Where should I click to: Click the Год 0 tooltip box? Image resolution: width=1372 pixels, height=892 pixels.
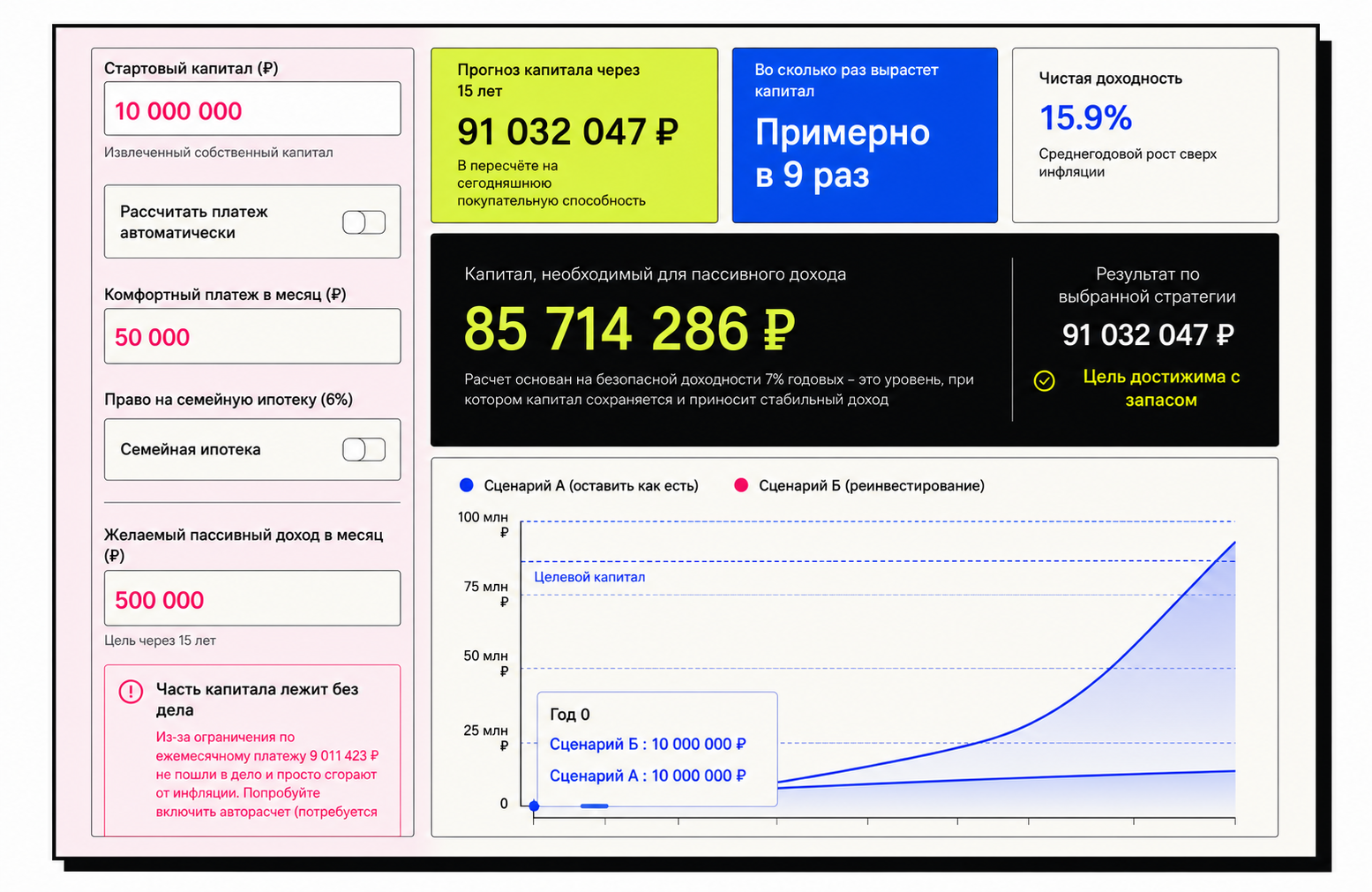pos(657,749)
